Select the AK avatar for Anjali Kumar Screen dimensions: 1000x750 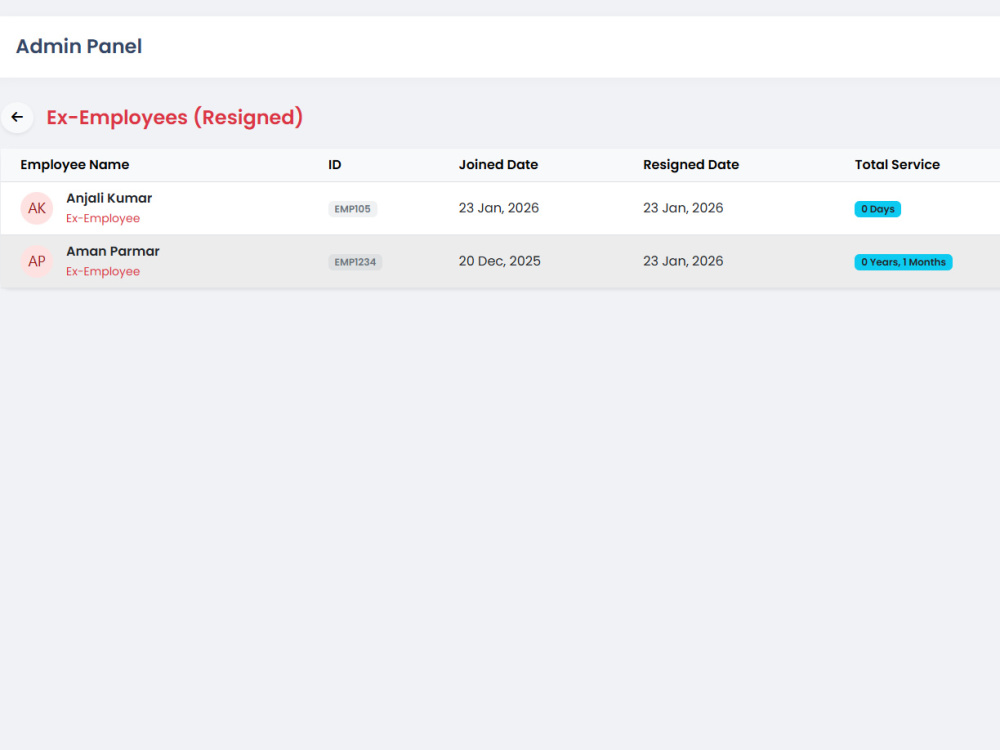36,208
